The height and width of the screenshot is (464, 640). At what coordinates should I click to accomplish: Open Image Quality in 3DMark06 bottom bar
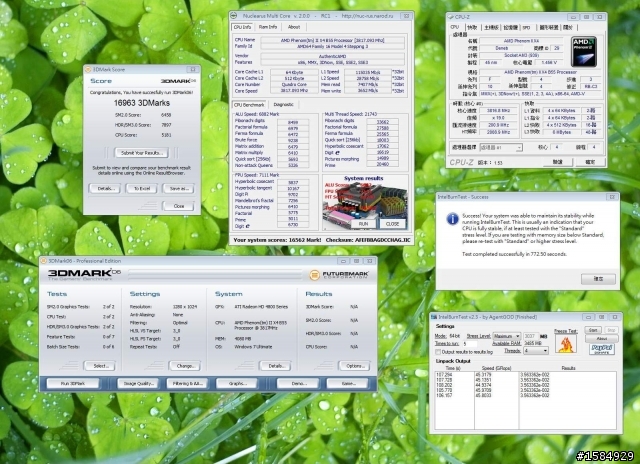click(x=138, y=383)
